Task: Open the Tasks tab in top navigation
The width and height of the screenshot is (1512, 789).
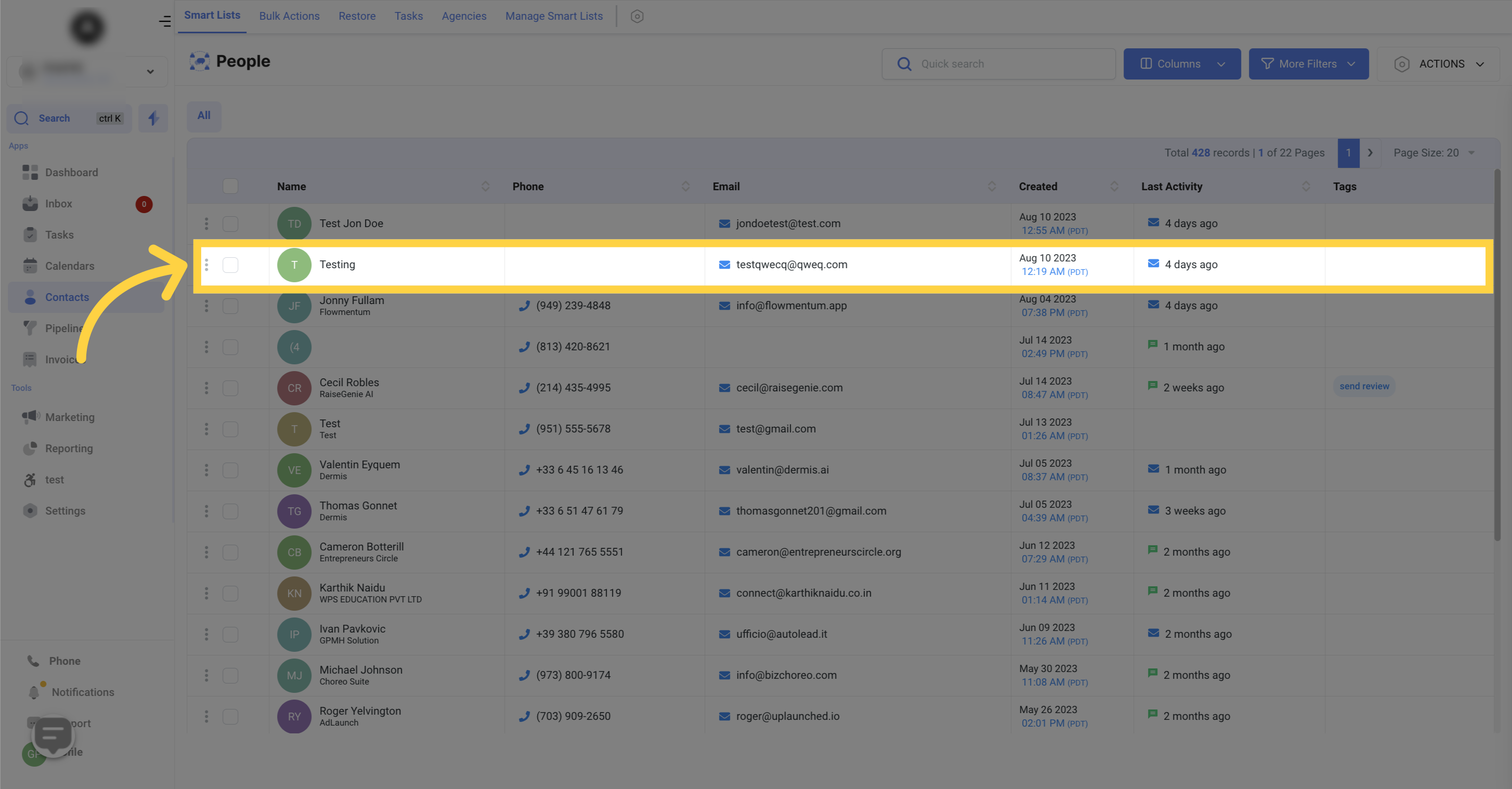Action: coord(409,16)
